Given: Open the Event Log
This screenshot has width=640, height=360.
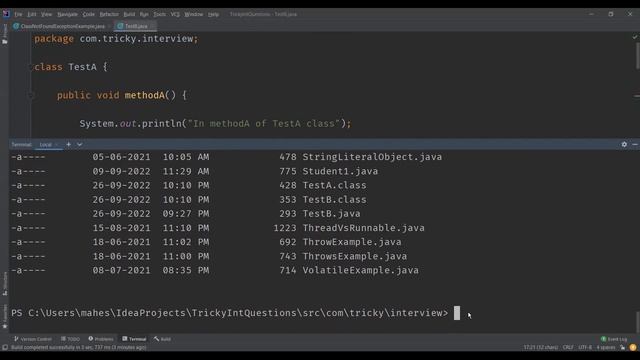Looking at the screenshot, I should 614,339.
